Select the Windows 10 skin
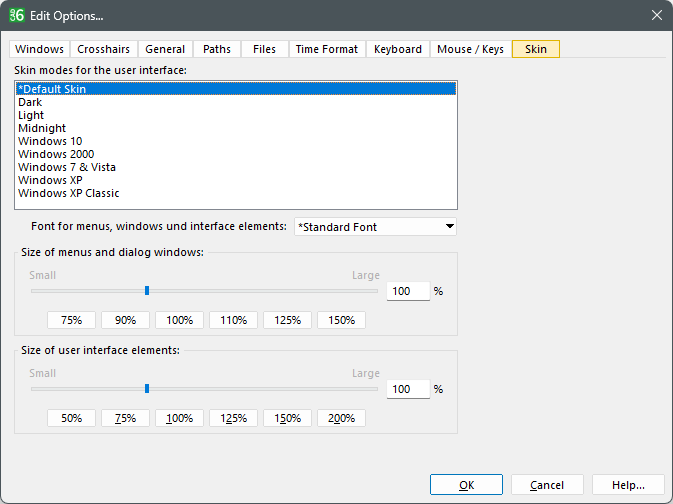 [x=50, y=141]
